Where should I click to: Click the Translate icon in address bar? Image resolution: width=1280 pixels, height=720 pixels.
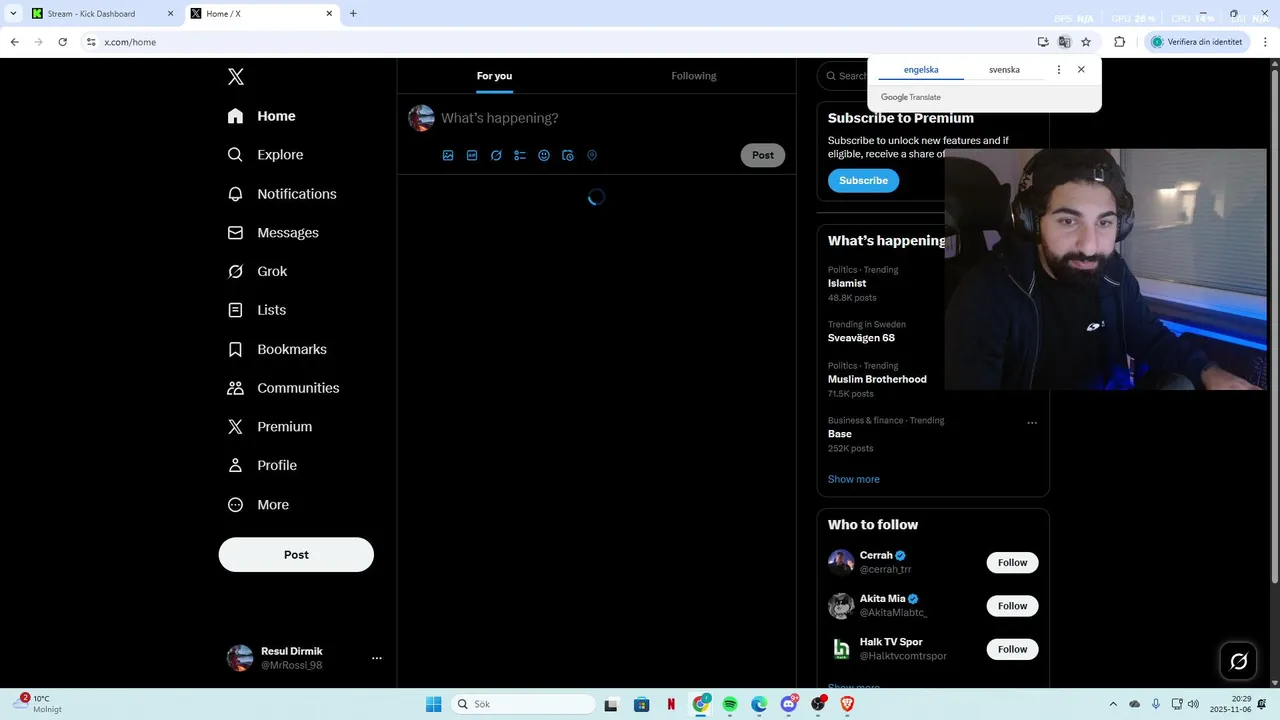[1064, 42]
